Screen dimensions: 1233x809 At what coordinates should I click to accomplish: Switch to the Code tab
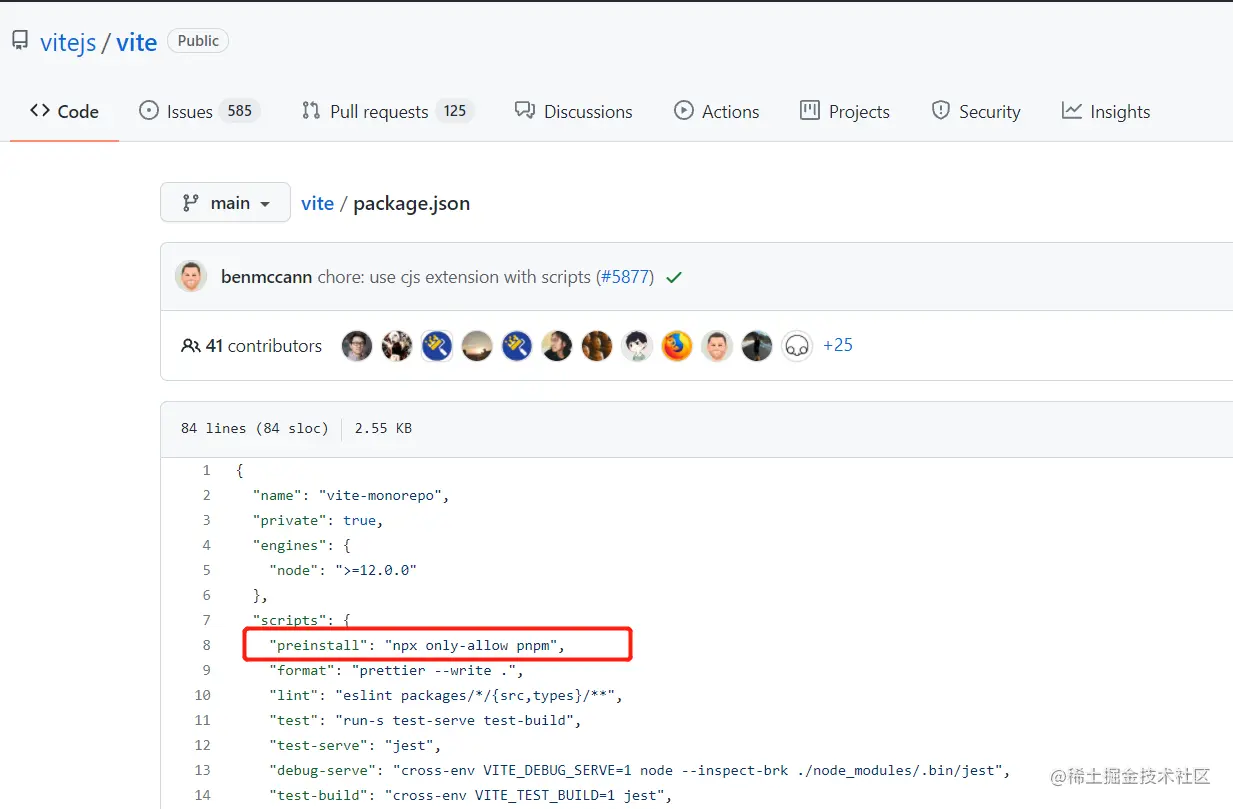[64, 111]
